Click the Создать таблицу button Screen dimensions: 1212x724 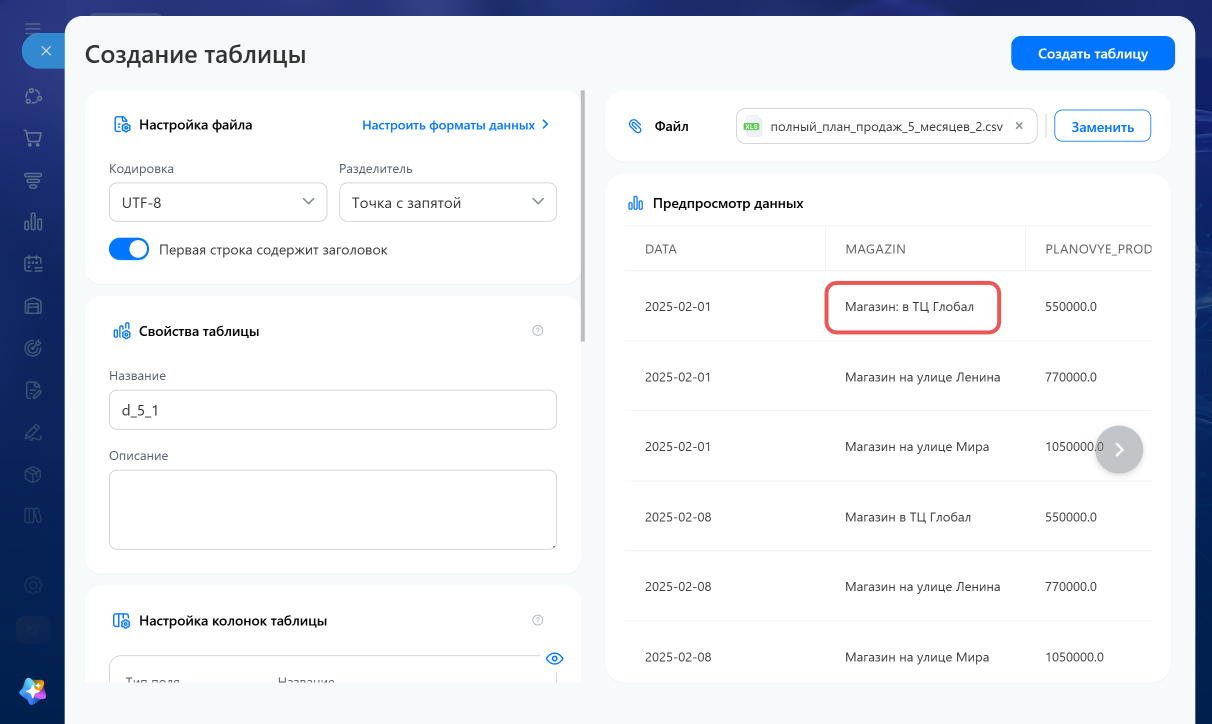pyautogui.click(x=1093, y=54)
